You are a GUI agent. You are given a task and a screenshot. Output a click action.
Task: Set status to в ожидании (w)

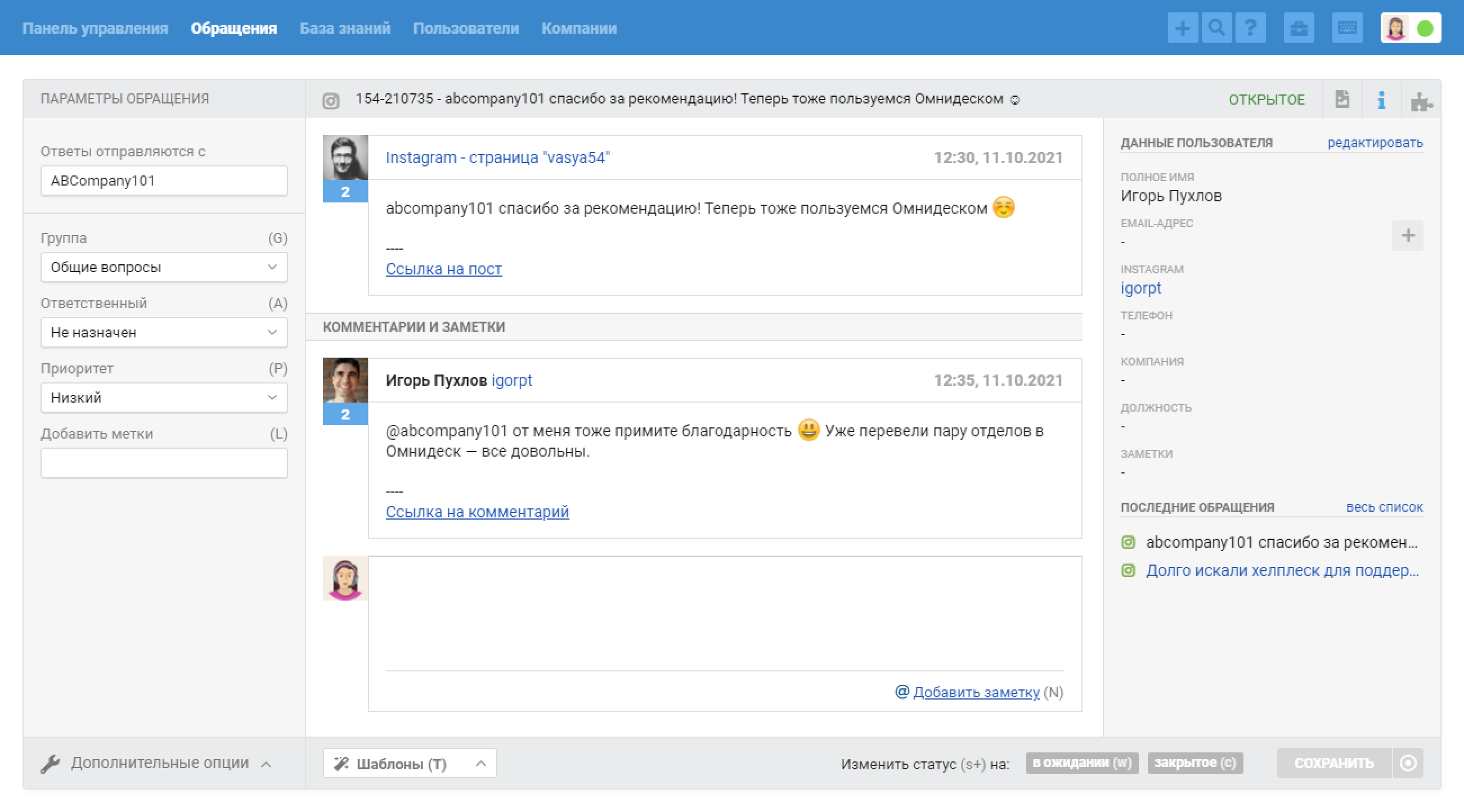coord(1081,763)
